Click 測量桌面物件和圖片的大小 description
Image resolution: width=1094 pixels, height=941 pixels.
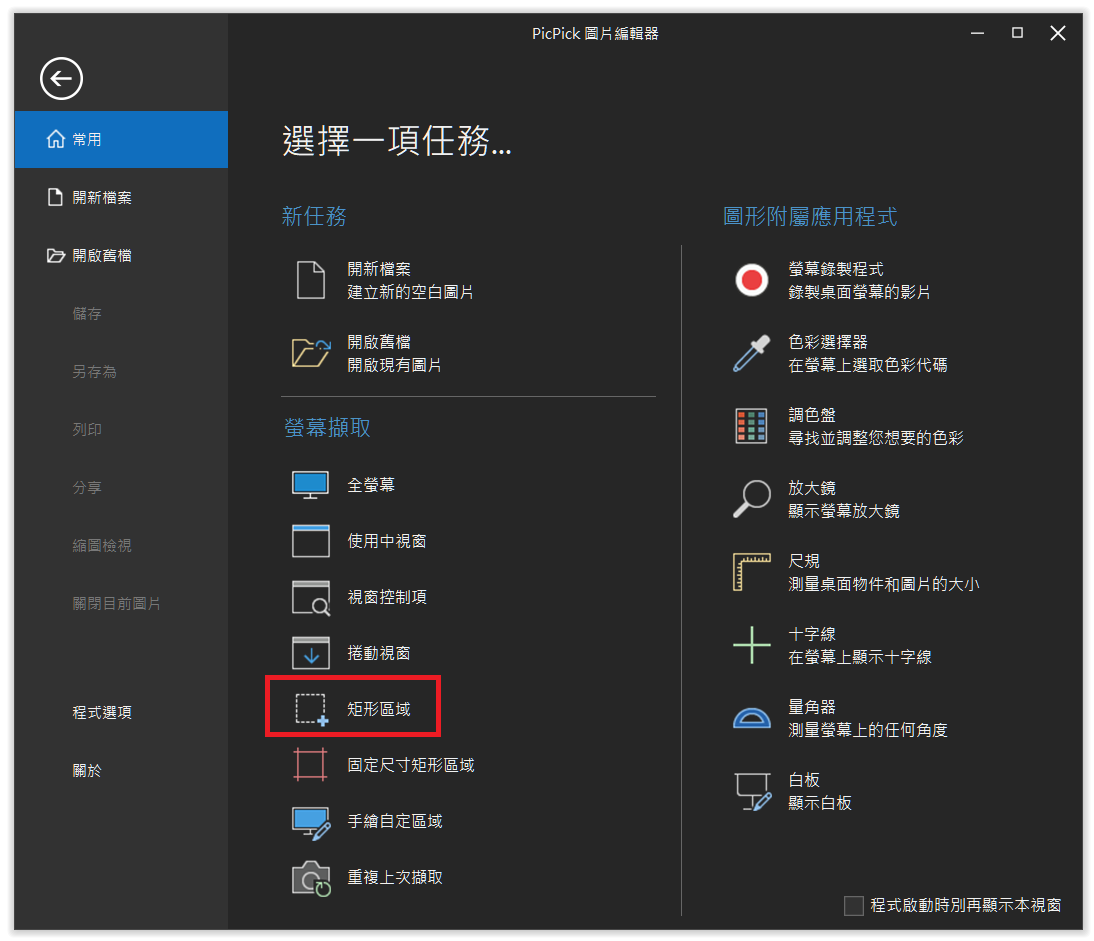883,584
